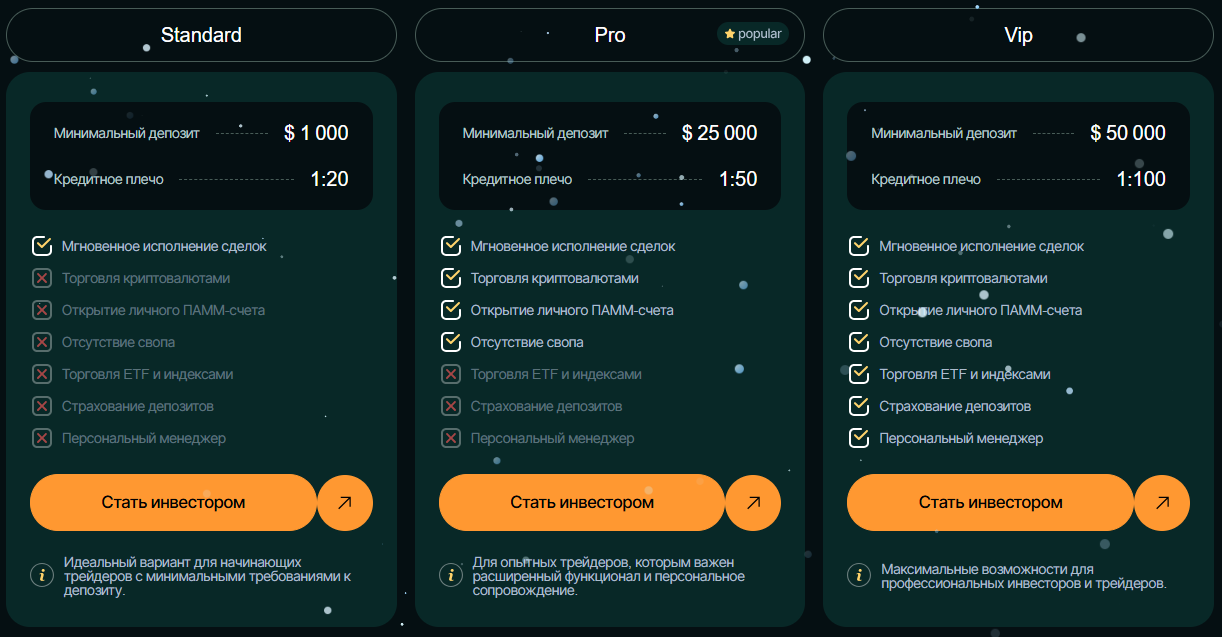Click the $ 50 000 minimum deposit value
Viewport: 1222px width, 637px height.
pyautogui.click(x=1128, y=133)
